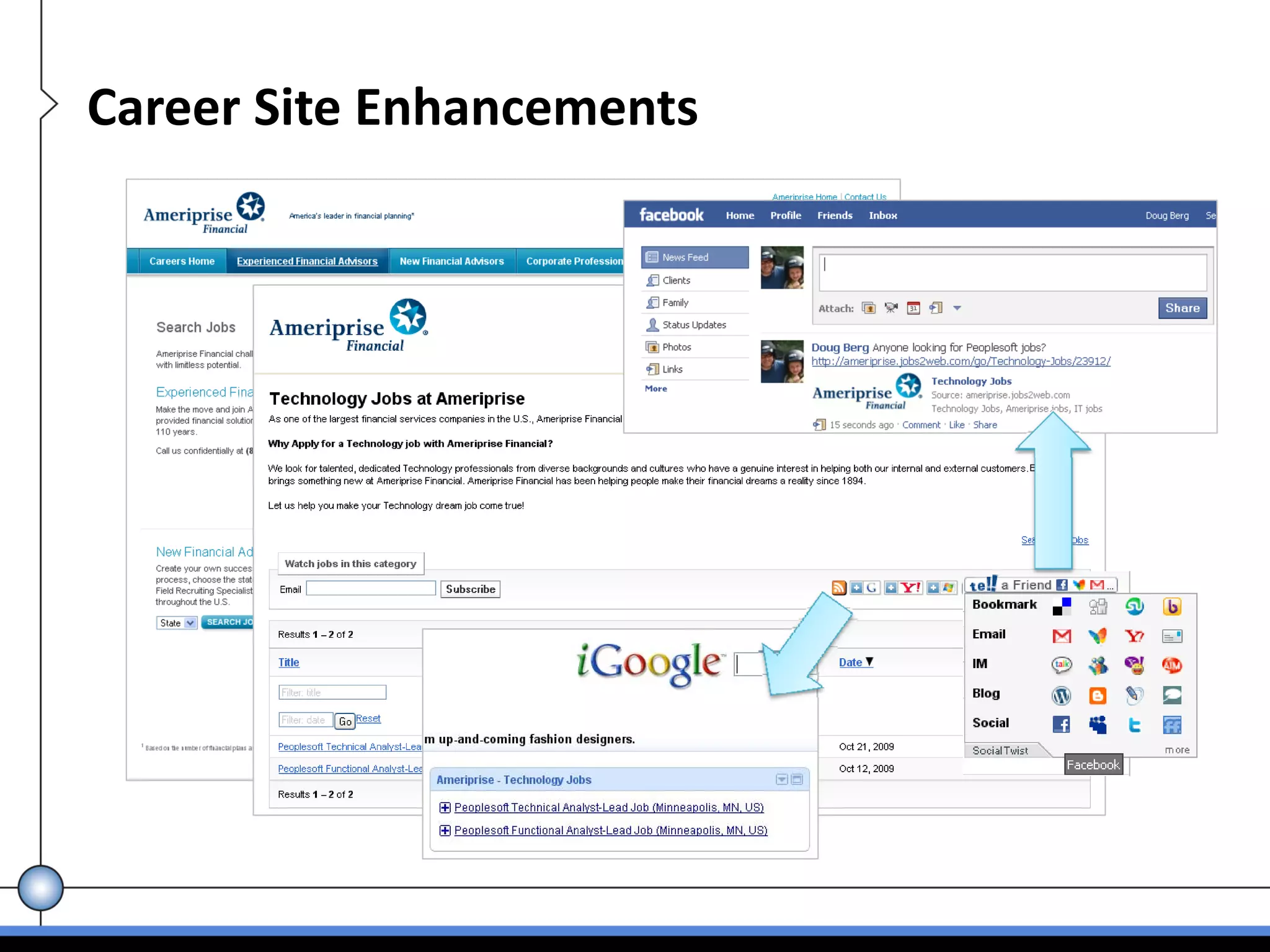Open the SocialTwist tab label

pos(1000,751)
